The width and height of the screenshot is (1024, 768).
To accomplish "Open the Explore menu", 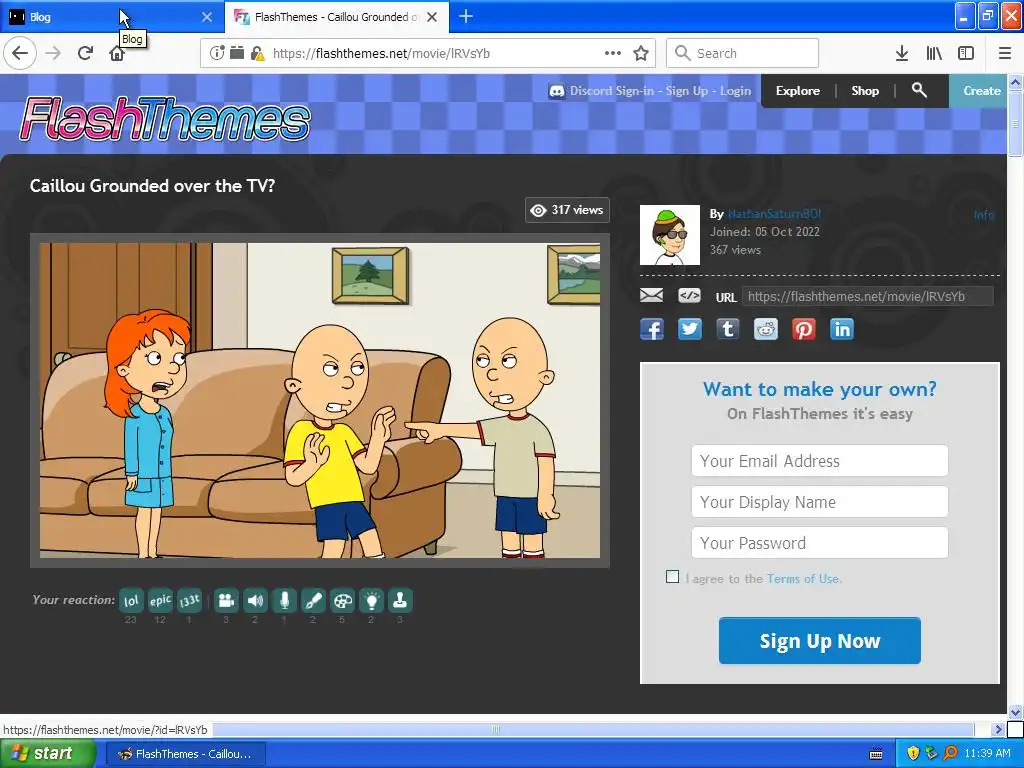I will coord(797,91).
